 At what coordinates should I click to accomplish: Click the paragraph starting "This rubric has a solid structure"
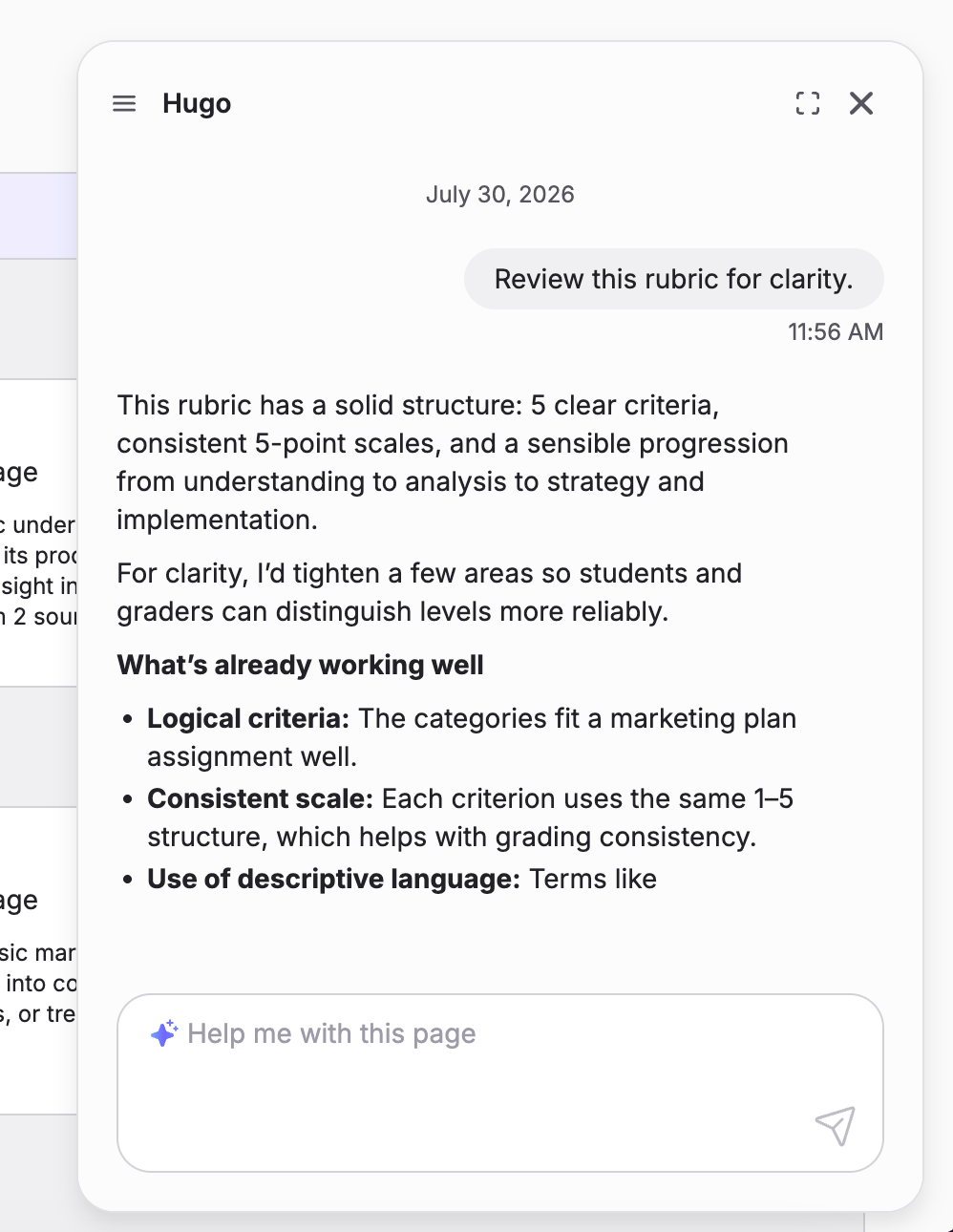453,462
